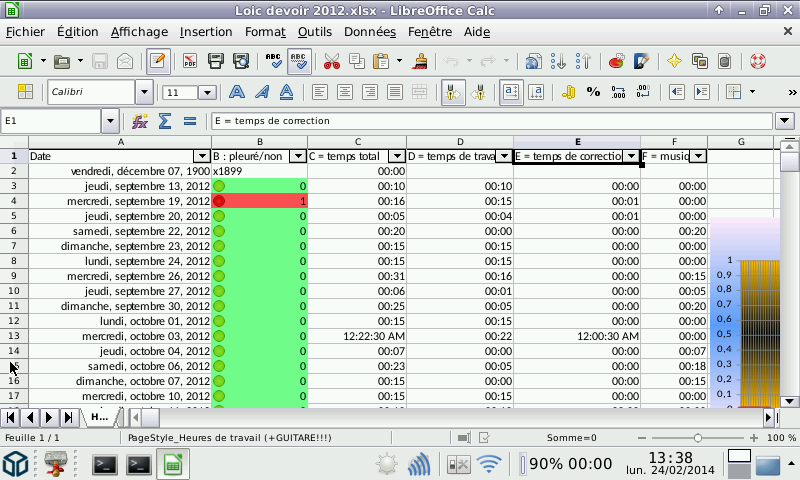Click the formula input line
The width and height of the screenshot is (800, 480).
coord(492,121)
